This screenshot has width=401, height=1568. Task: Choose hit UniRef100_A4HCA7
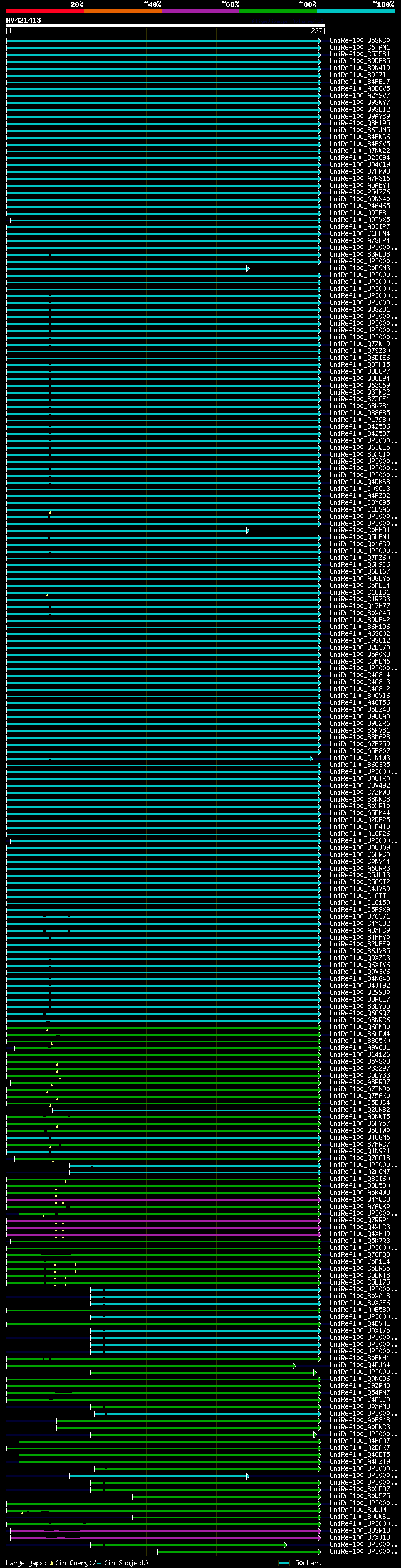click(x=360, y=1441)
